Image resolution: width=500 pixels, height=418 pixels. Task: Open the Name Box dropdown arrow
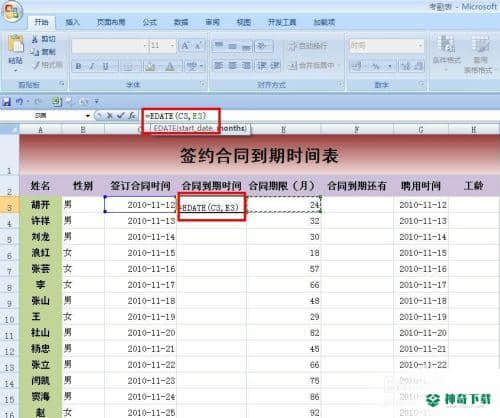click(x=88, y=116)
